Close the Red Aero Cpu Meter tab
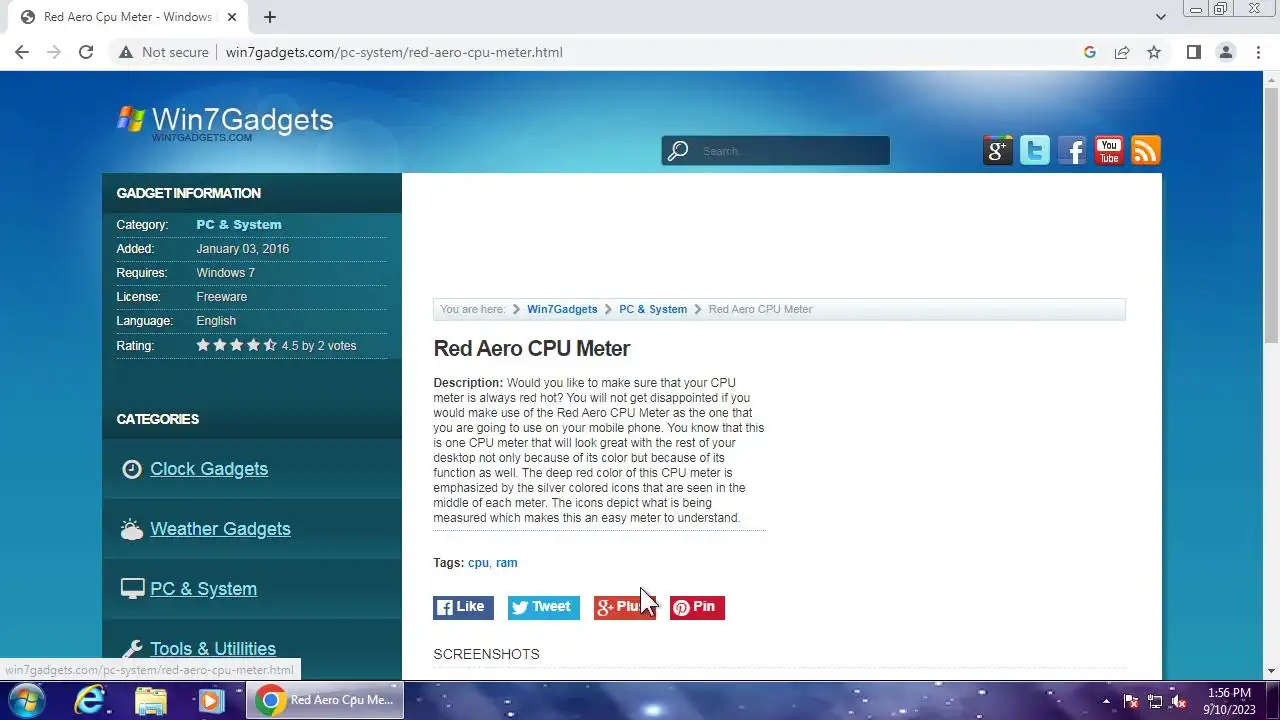 click(x=232, y=17)
